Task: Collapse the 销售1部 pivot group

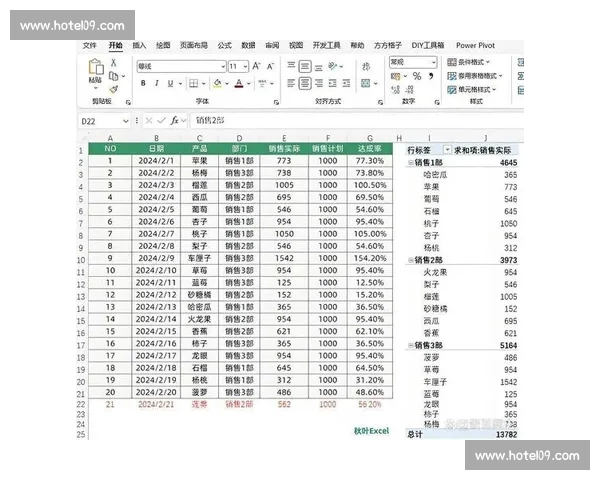Action: tap(411, 163)
